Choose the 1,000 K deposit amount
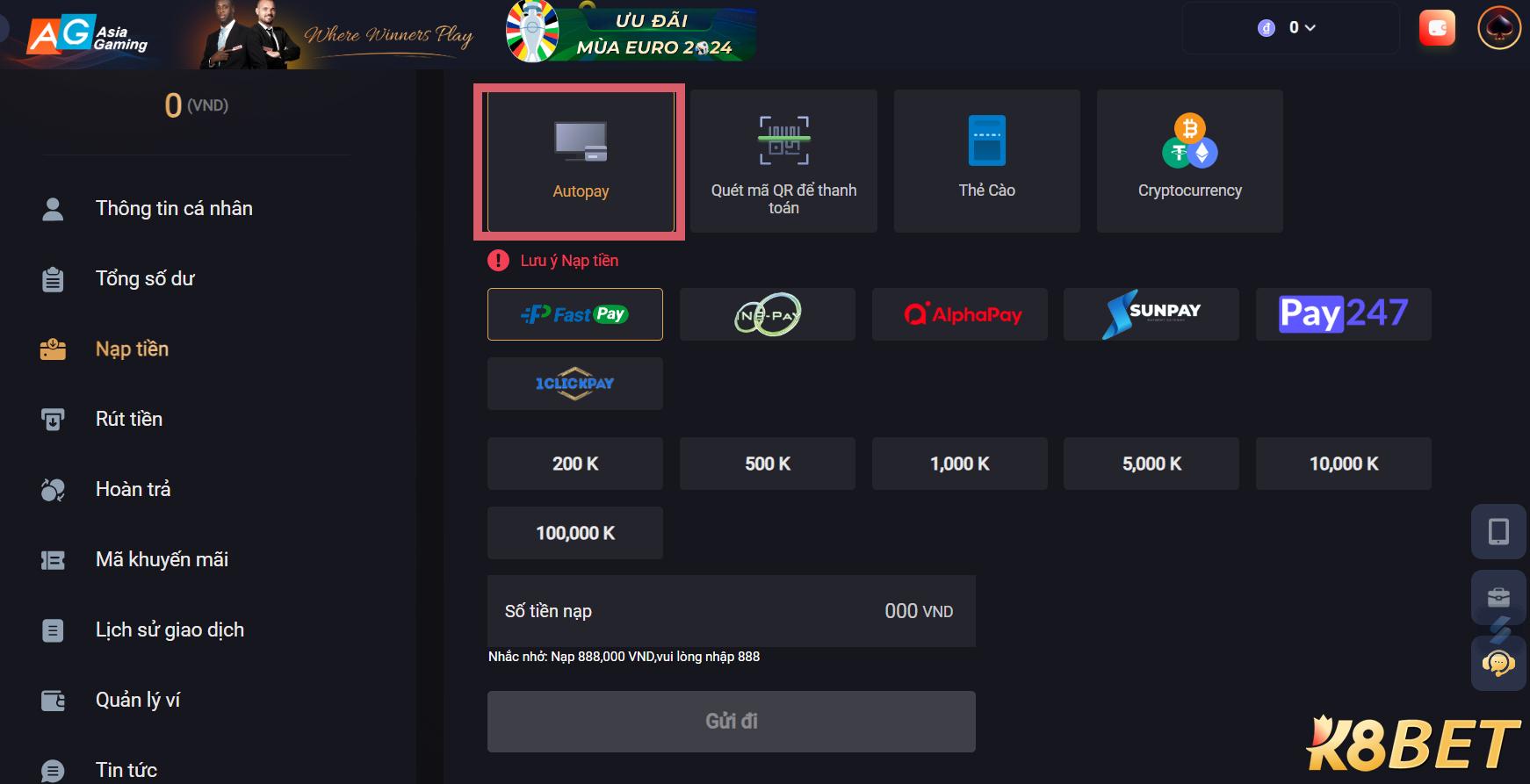 [x=960, y=464]
